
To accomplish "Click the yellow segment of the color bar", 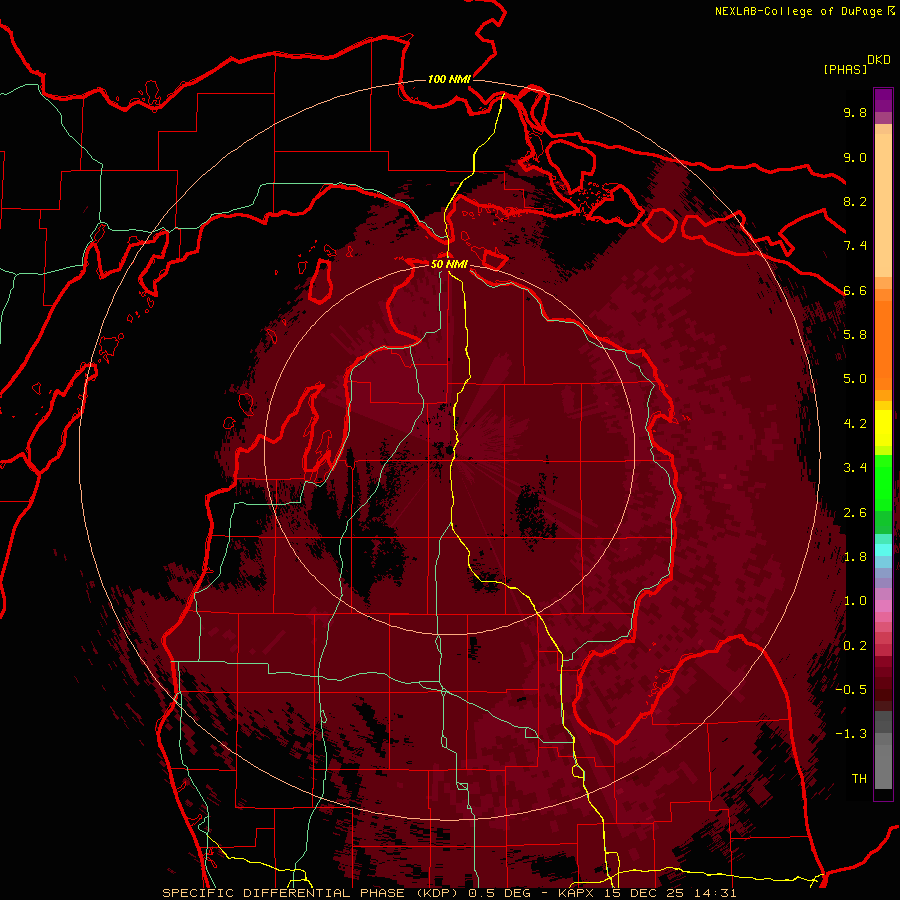I will [883, 428].
